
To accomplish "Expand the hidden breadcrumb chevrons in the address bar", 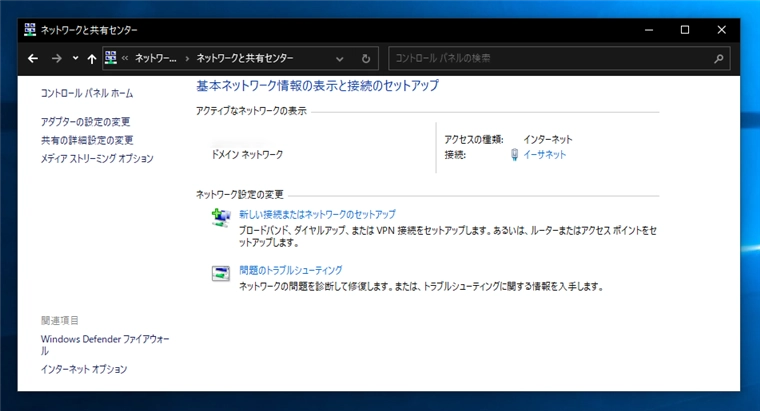I will (x=125, y=58).
